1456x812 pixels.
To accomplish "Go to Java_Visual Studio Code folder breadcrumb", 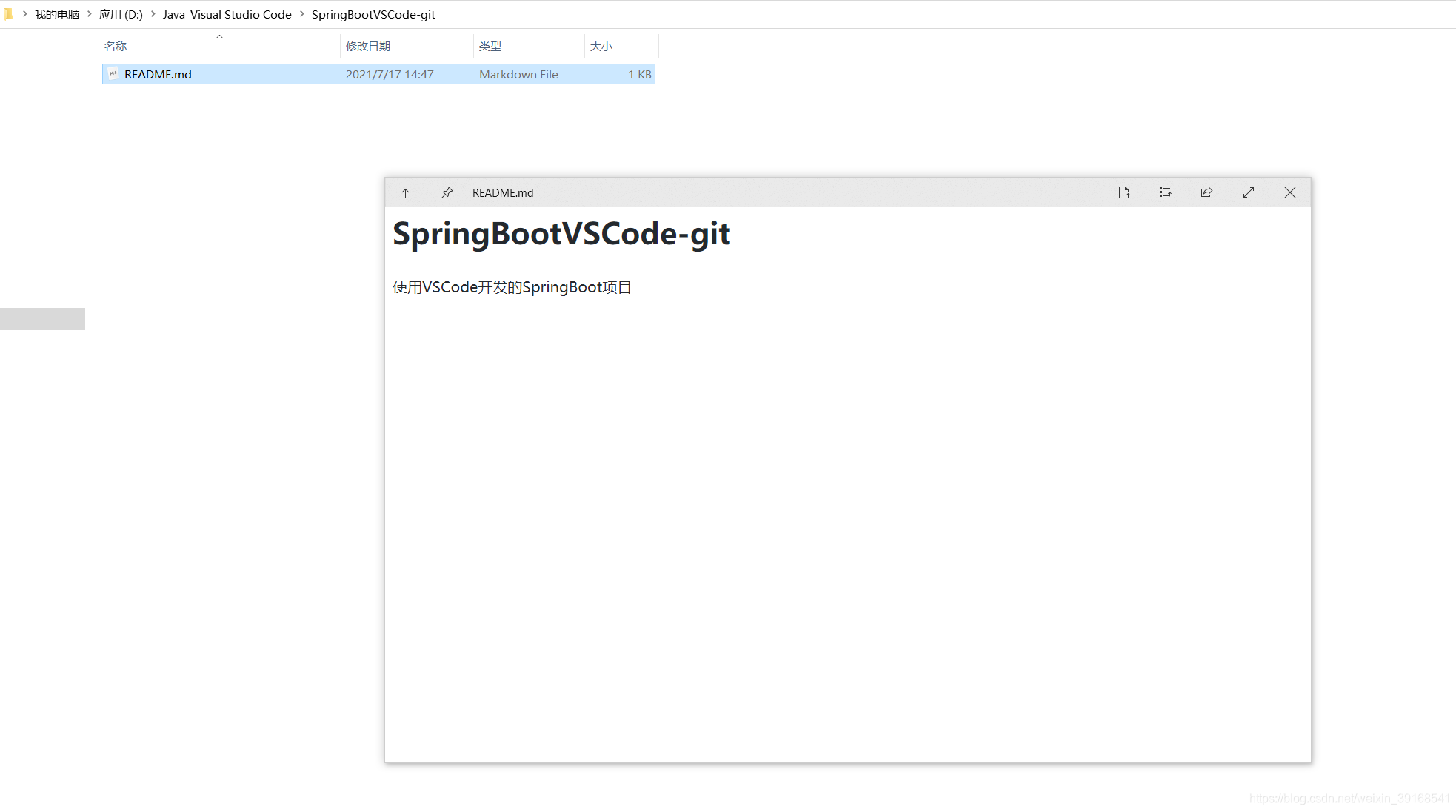I will (x=227, y=14).
